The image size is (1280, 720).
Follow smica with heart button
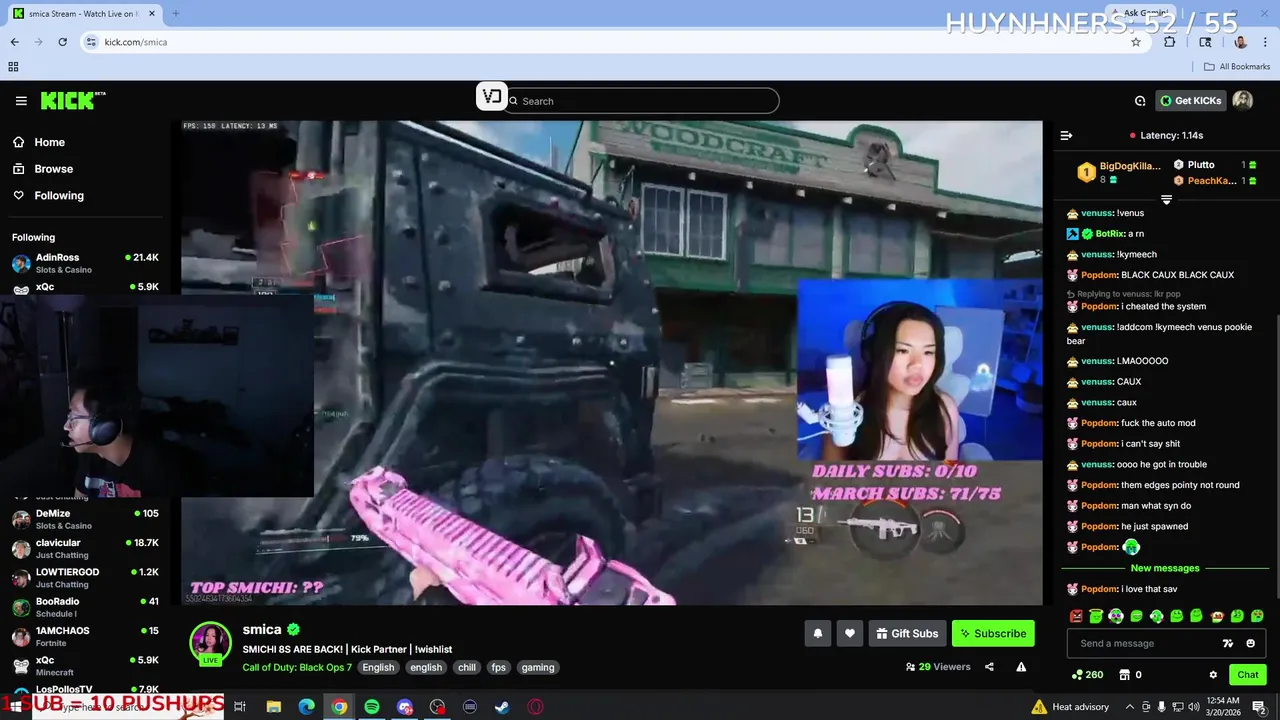(x=850, y=633)
